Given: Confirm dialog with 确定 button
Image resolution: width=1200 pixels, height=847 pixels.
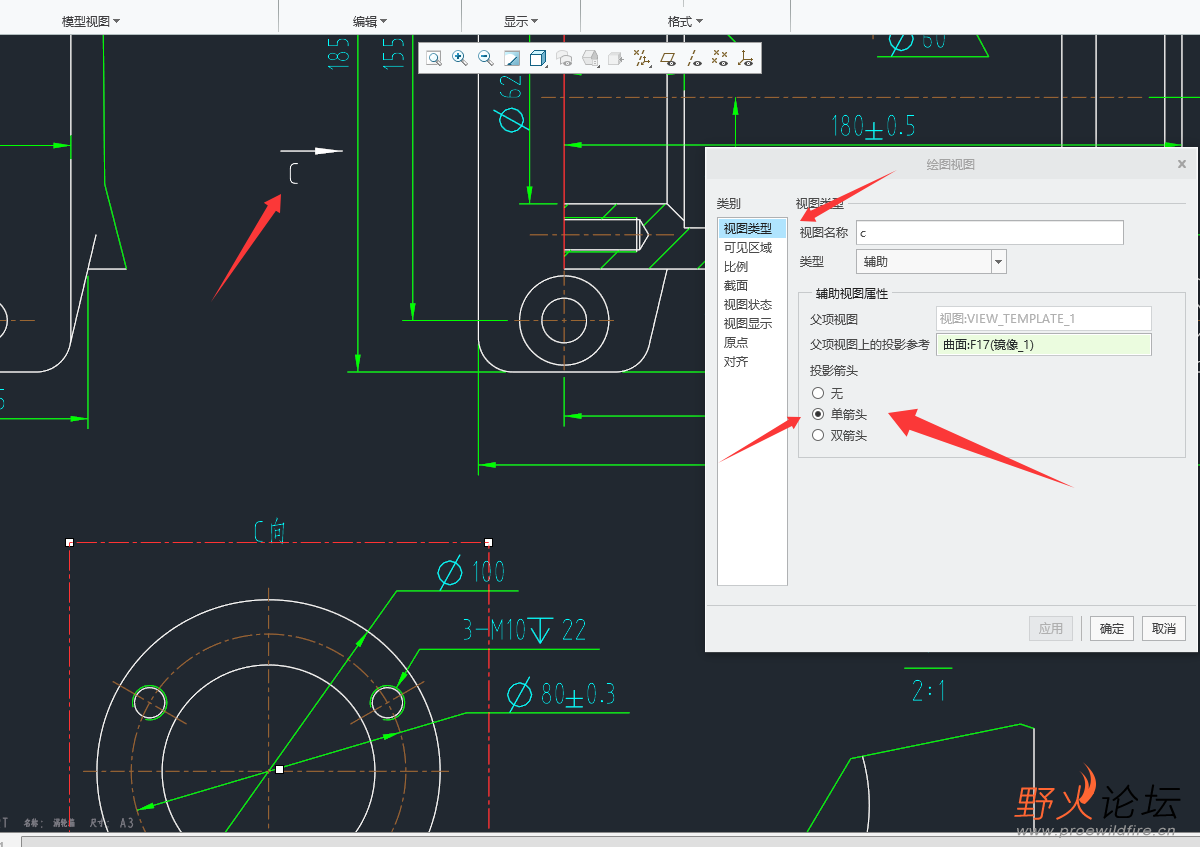Looking at the screenshot, I should coord(1111,628).
